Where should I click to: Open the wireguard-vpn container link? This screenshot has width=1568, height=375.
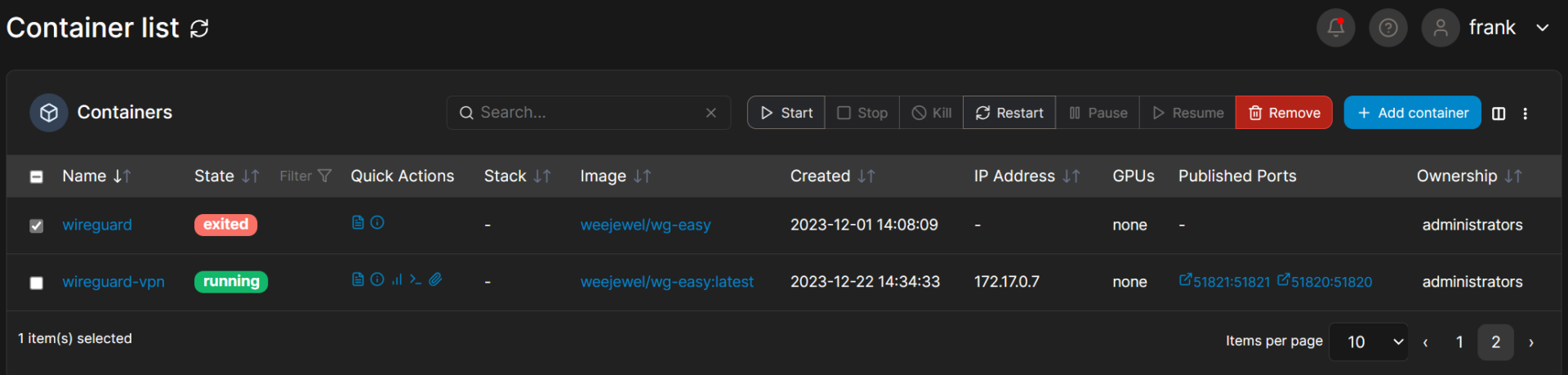114,282
